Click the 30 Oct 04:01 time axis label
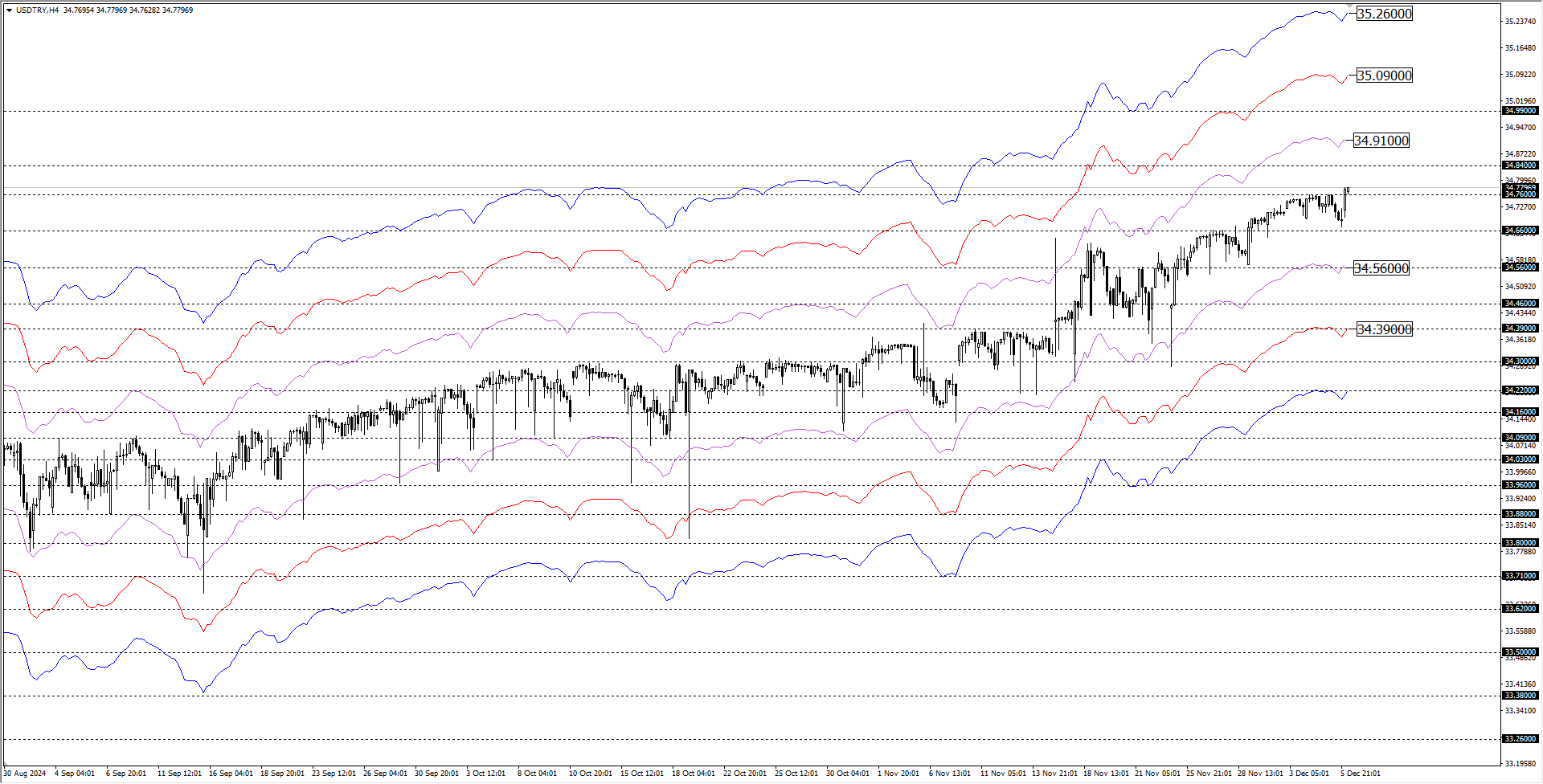The image size is (1543, 784). (x=848, y=774)
